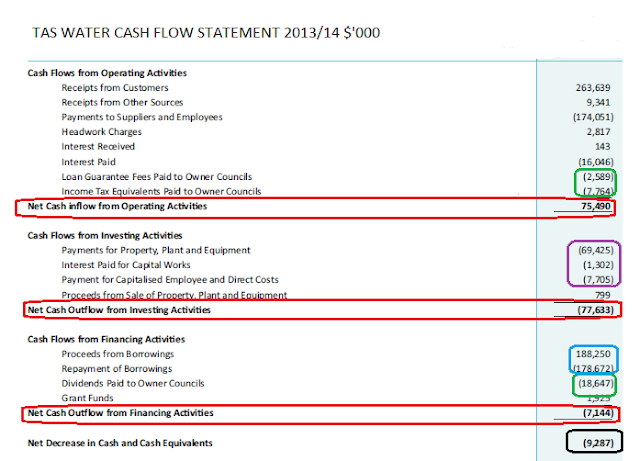Viewport: 640px width, 461px height.
Task: Select the label 'Interest Received'
Action: [x=98, y=147]
